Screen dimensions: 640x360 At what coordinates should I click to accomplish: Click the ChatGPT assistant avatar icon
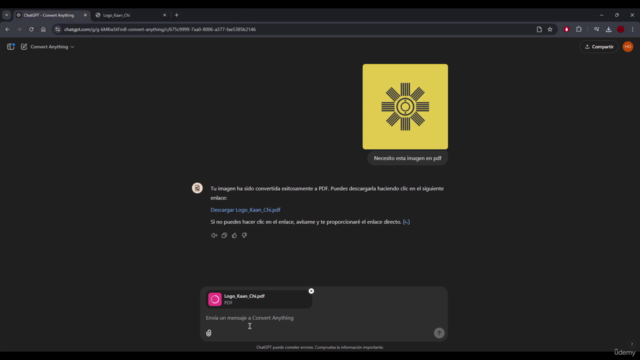click(x=197, y=188)
